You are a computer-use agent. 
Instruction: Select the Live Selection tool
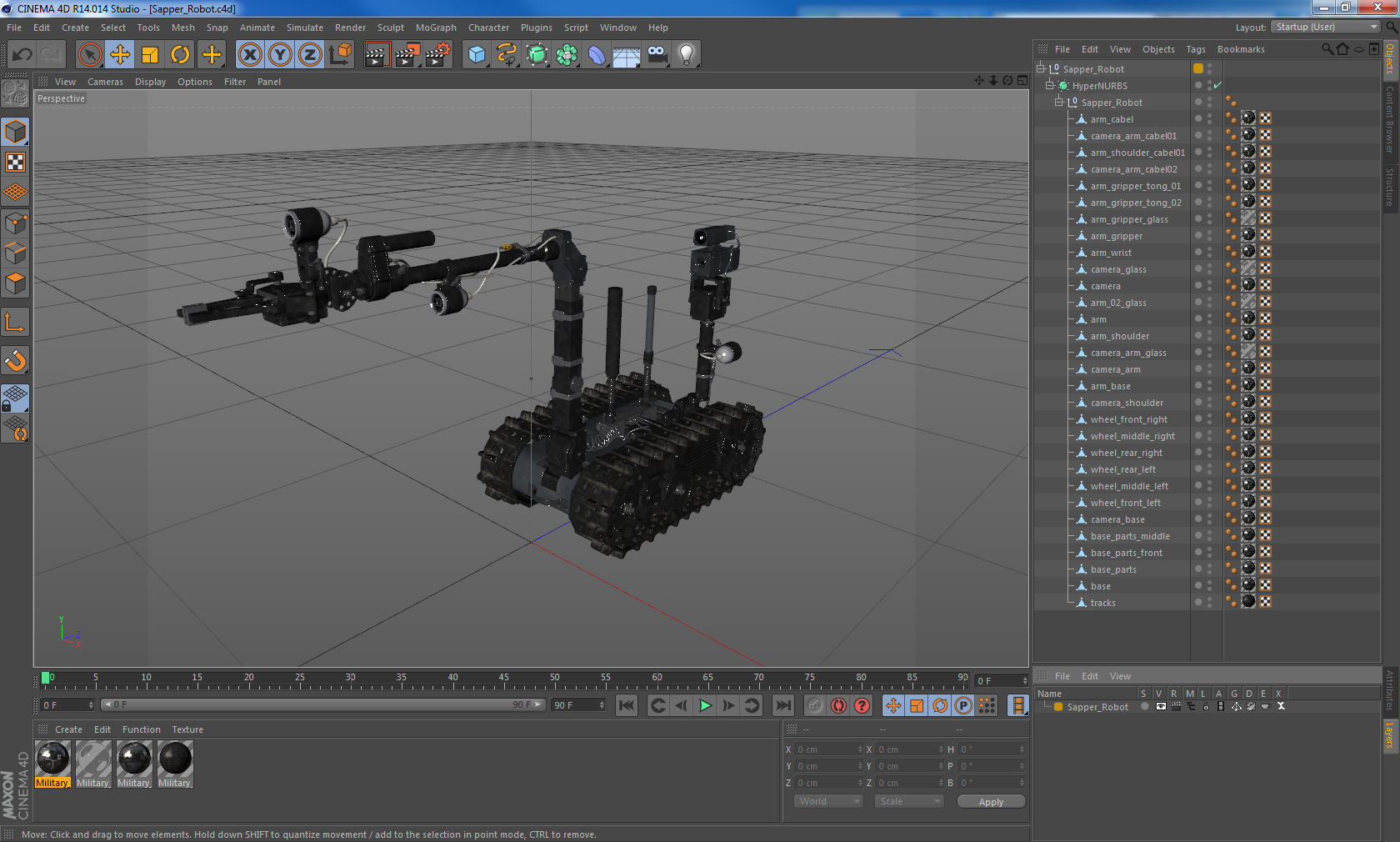(90, 55)
